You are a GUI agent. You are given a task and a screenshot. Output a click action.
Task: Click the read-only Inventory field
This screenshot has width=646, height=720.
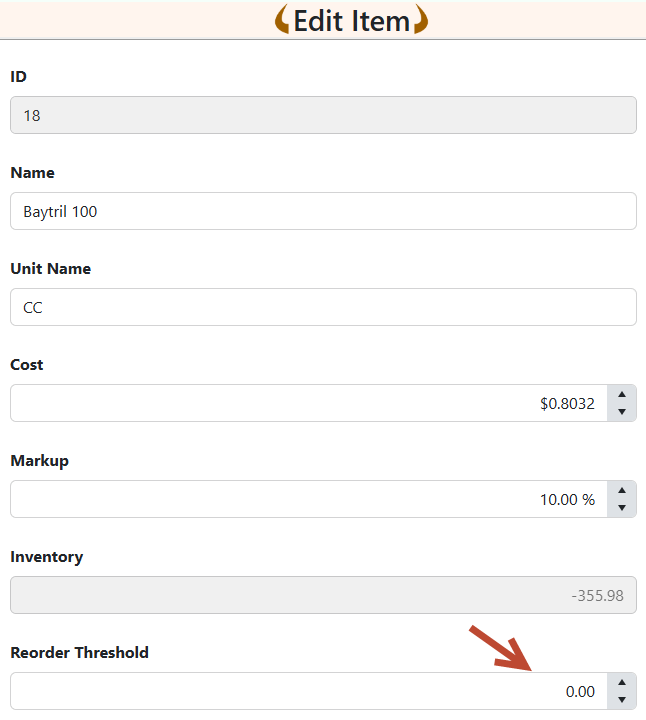pyautogui.click(x=323, y=595)
